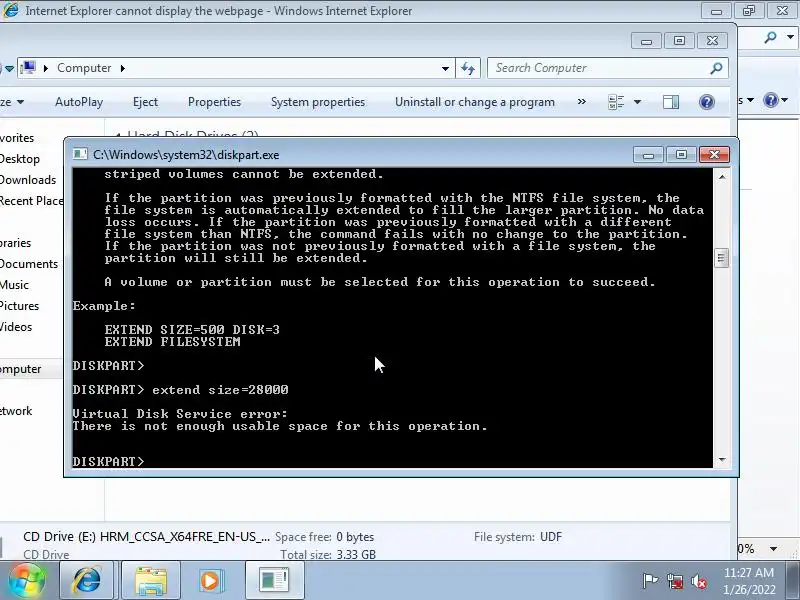The height and width of the screenshot is (600, 800).
Task: Close the Computer Explorer window
Action: pyautogui.click(x=712, y=41)
